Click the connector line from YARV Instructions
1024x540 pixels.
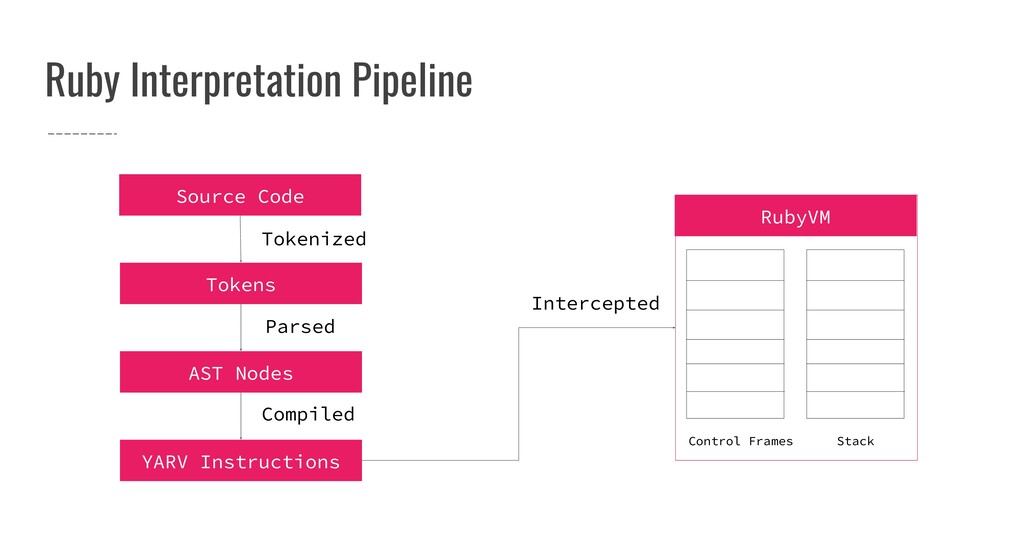519,394
